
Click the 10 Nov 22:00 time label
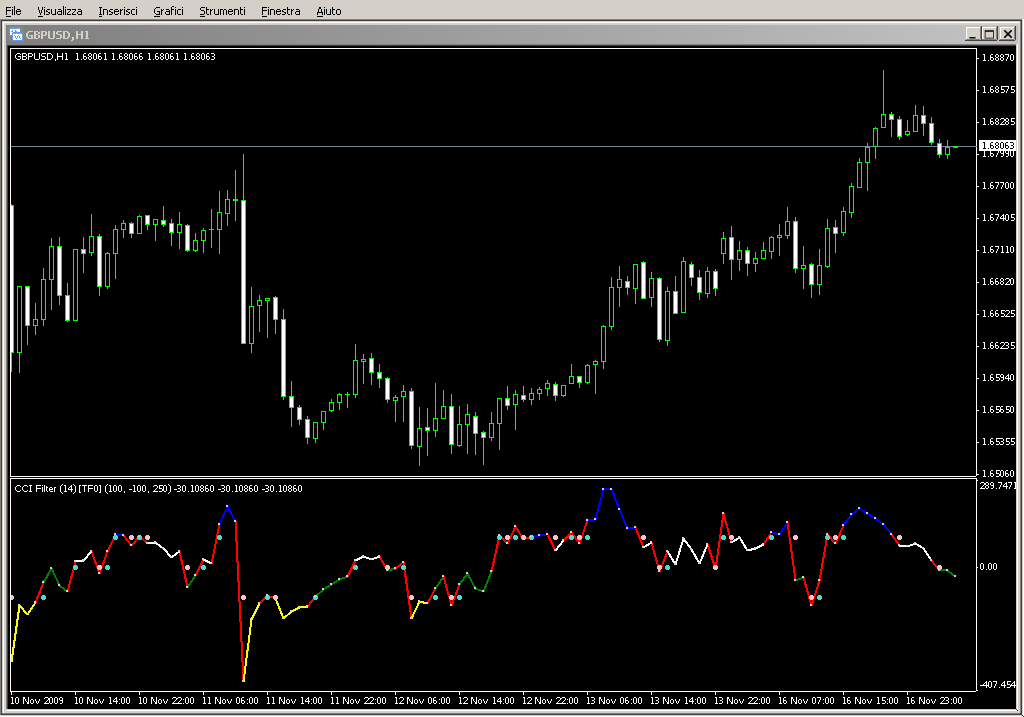(x=166, y=701)
